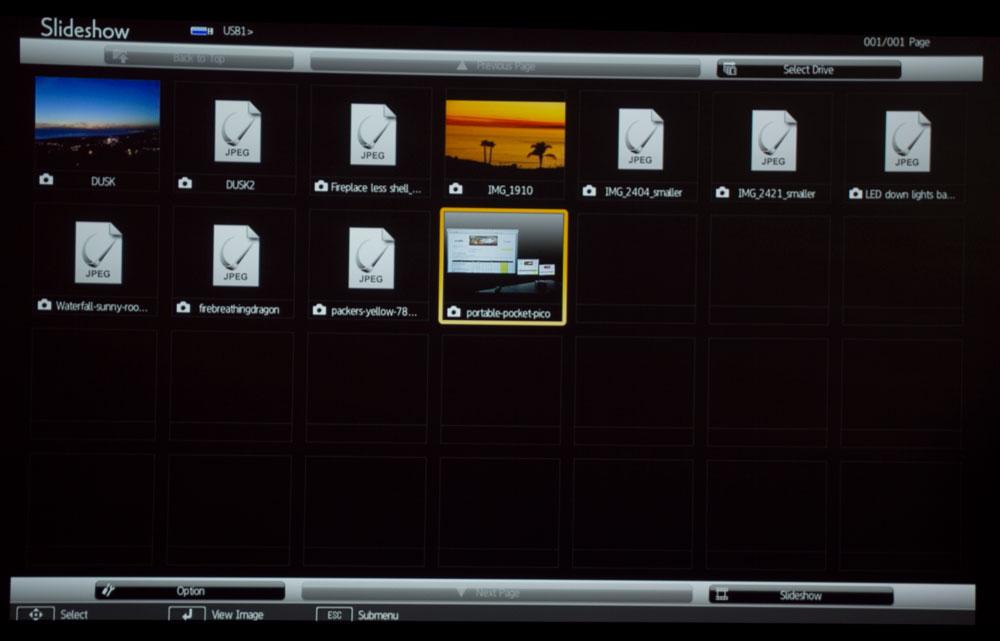Image resolution: width=1000 pixels, height=641 pixels.
Task: Click the '001/001 Page' indicator
Action: pos(897,42)
